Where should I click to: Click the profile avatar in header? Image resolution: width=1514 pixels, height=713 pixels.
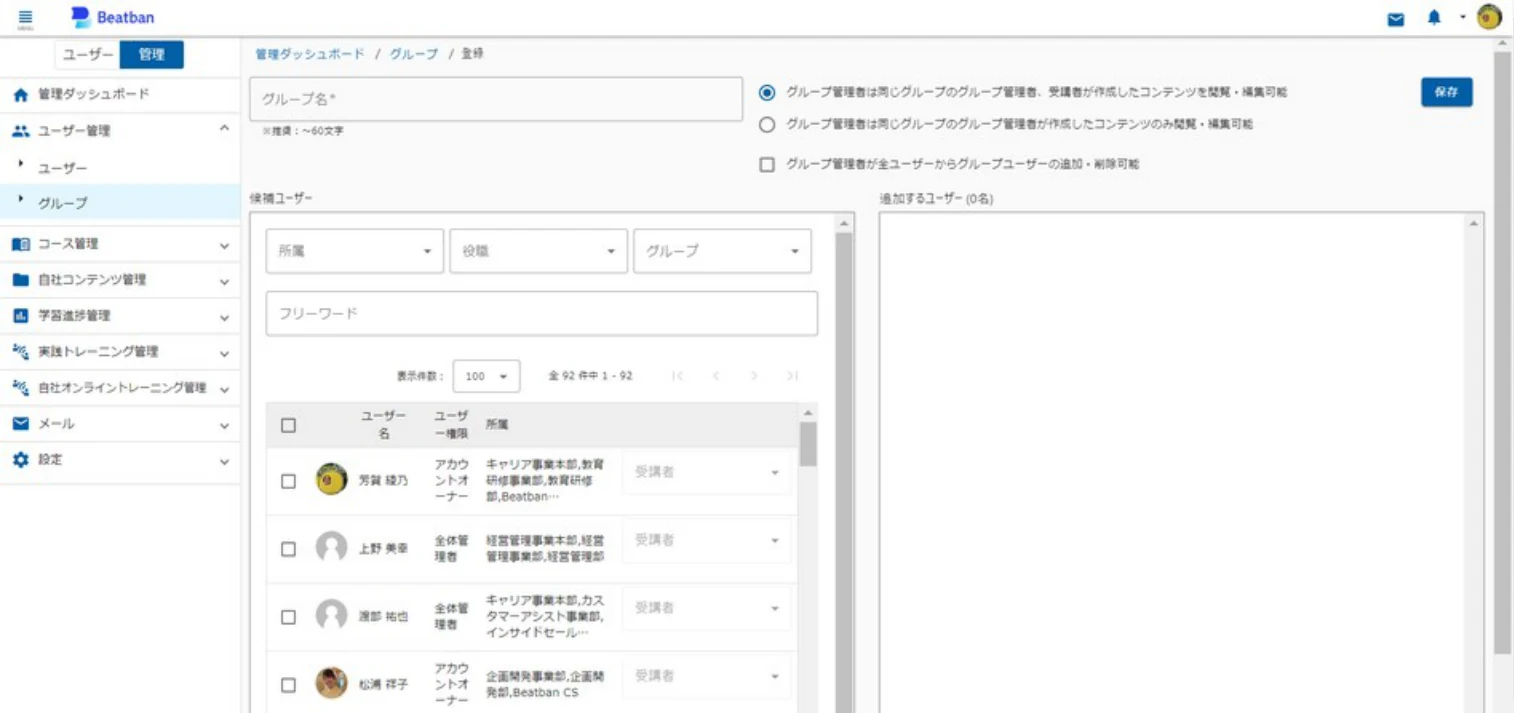point(1489,17)
